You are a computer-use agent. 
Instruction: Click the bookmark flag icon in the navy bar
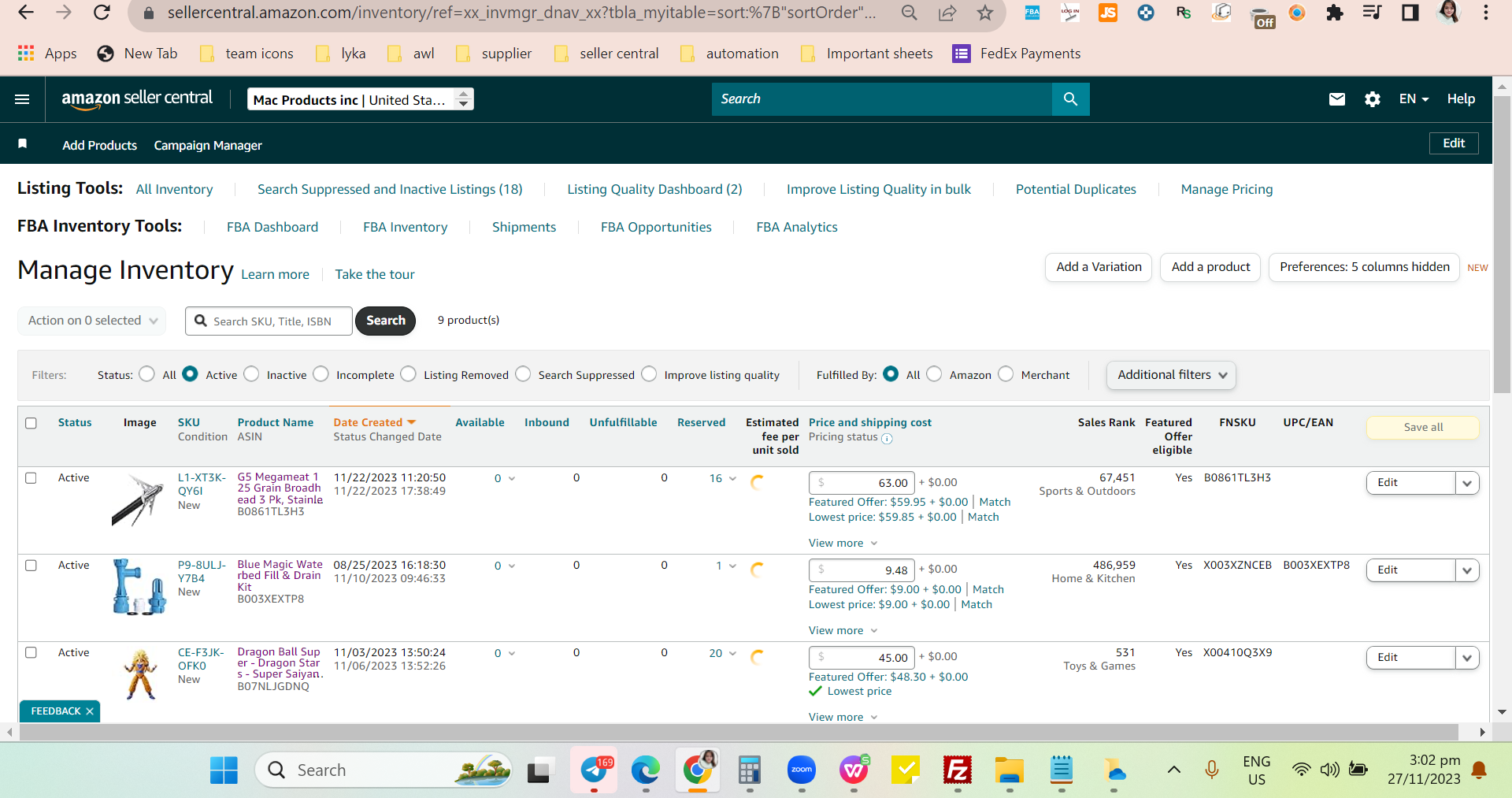[23, 143]
